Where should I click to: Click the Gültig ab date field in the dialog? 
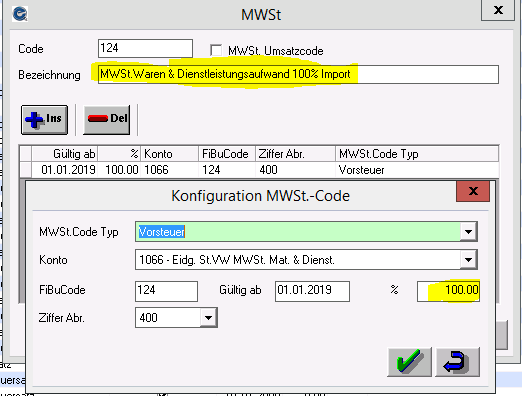[x=312, y=291]
